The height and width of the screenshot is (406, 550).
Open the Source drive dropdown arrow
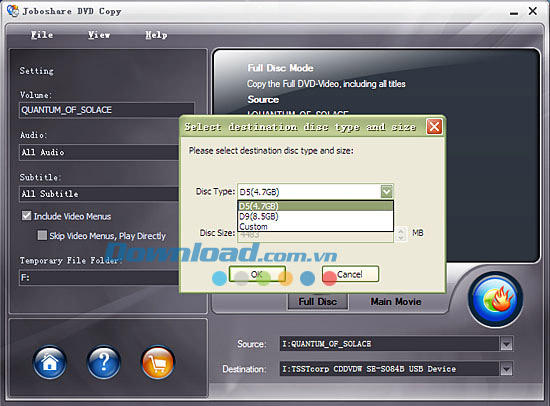tap(506, 344)
